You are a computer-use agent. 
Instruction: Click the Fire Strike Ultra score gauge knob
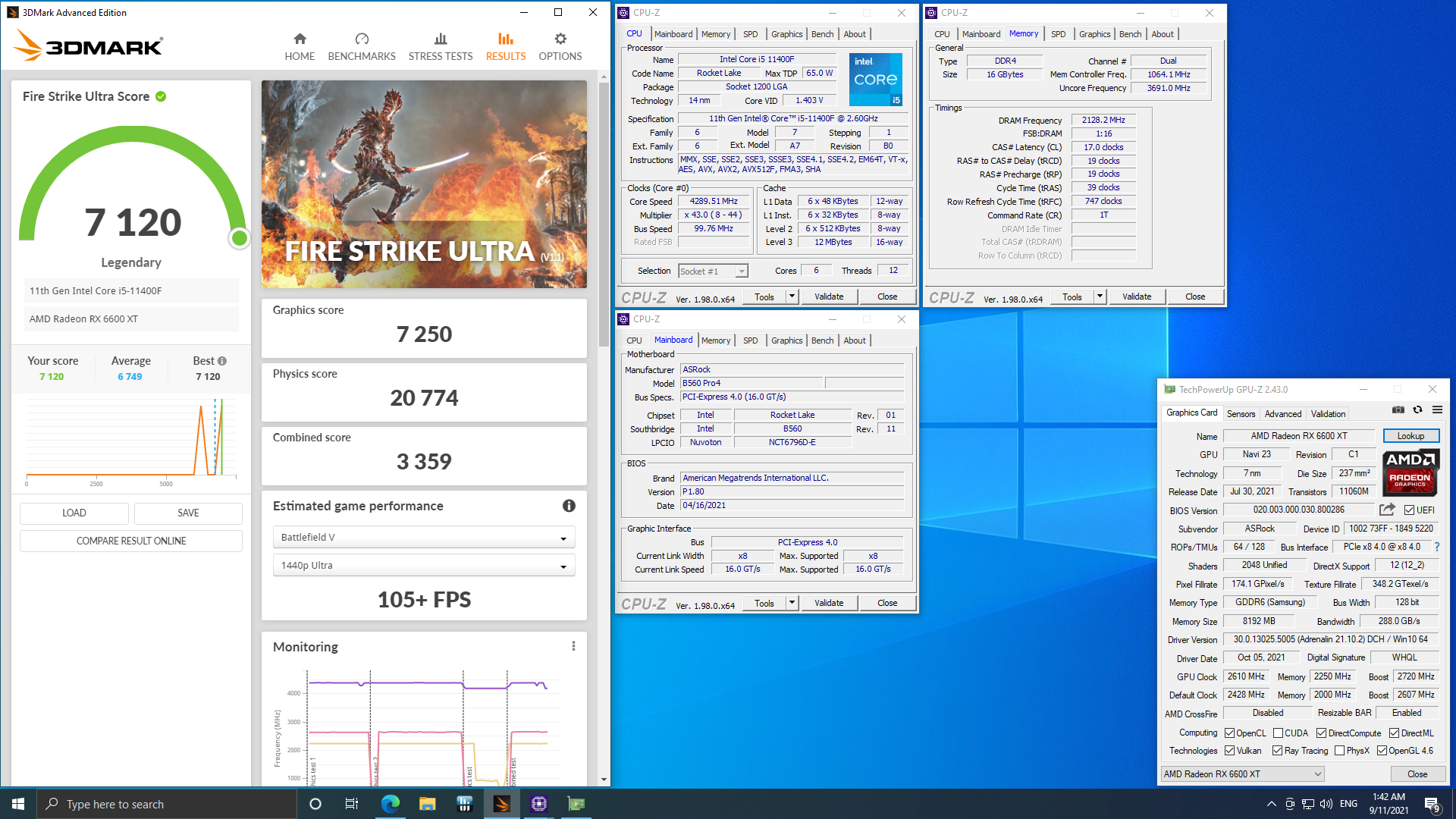[240, 238]
